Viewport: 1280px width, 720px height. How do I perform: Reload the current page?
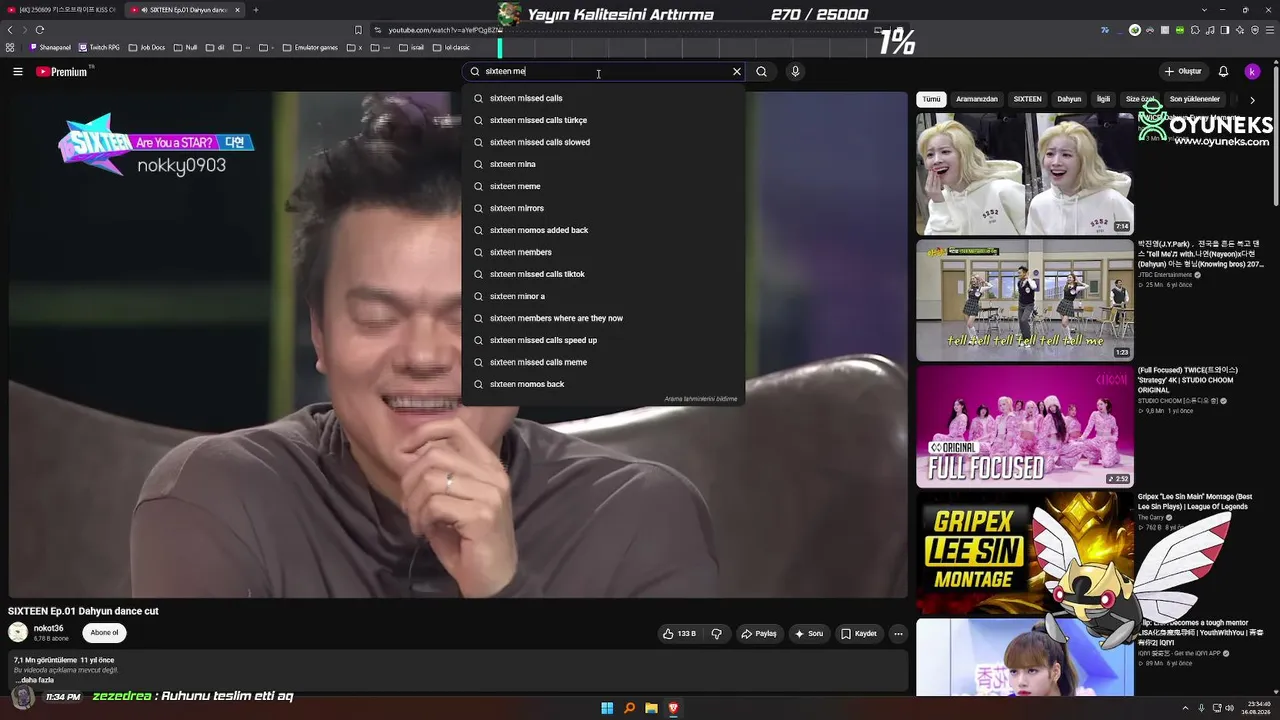40,30
